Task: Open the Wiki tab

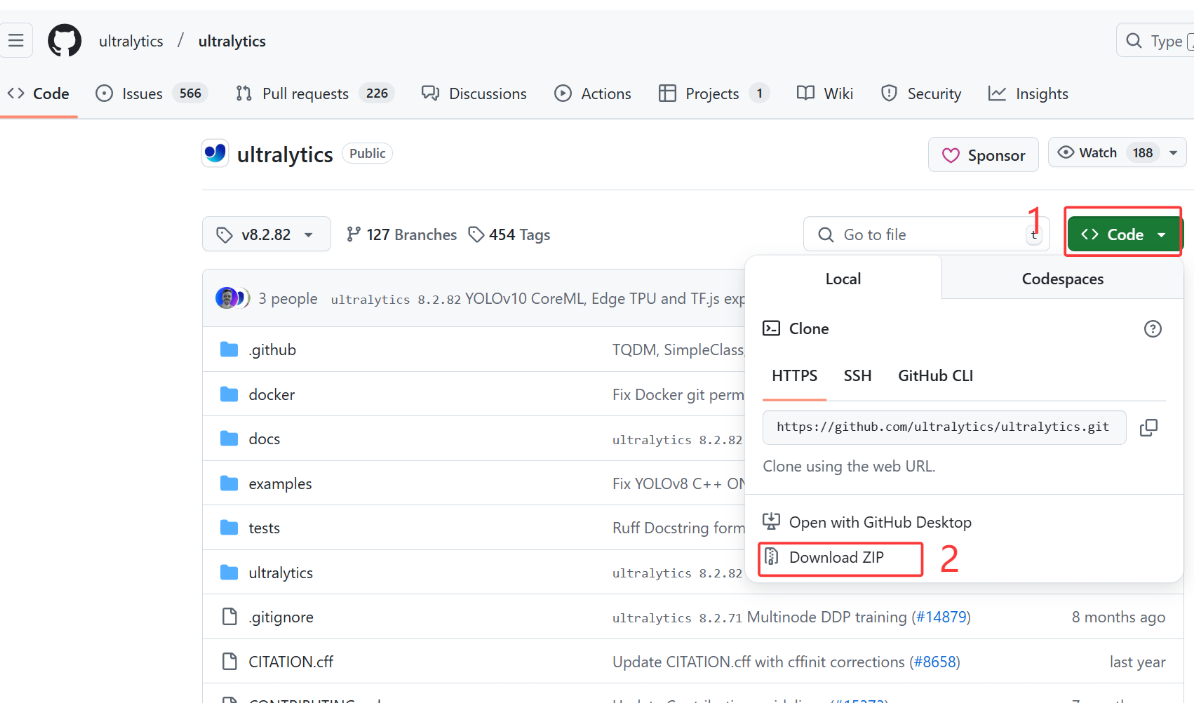Action: [824, 93]
